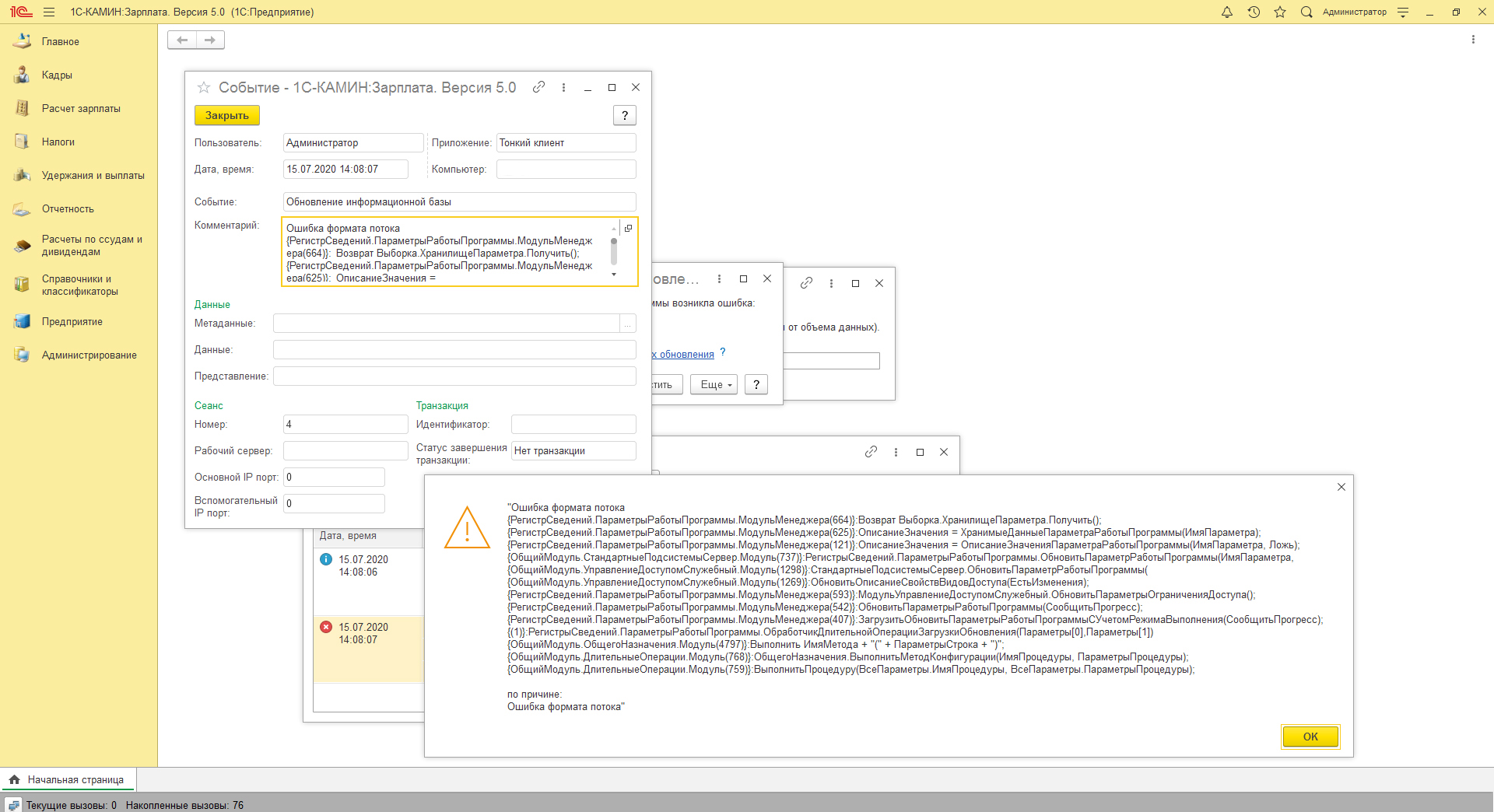Click performance indicator icon in status bar
Viewport: 1494px width, 812px height.
coord(13,805)
